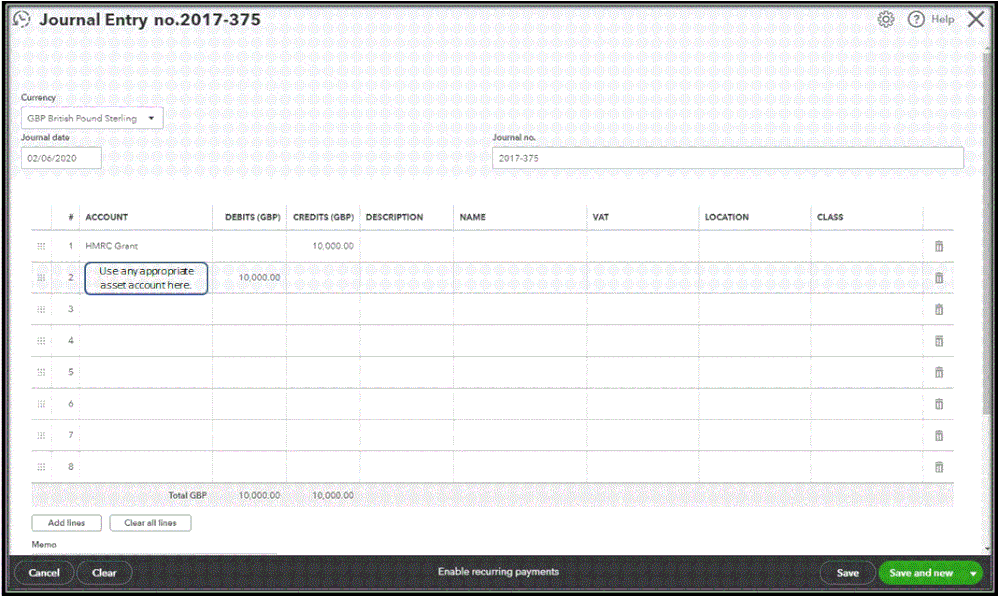
Task: Expand the Save and new arrow
Action: pos(973,573)
